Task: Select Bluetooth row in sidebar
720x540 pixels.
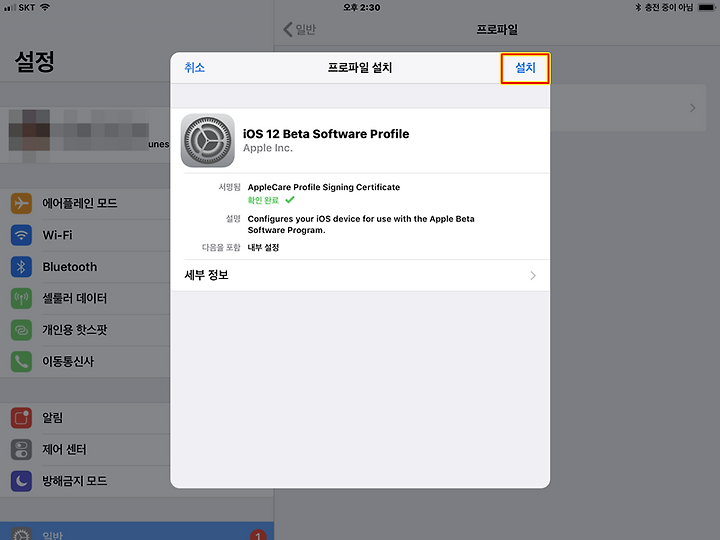Action: pos(85,267)
